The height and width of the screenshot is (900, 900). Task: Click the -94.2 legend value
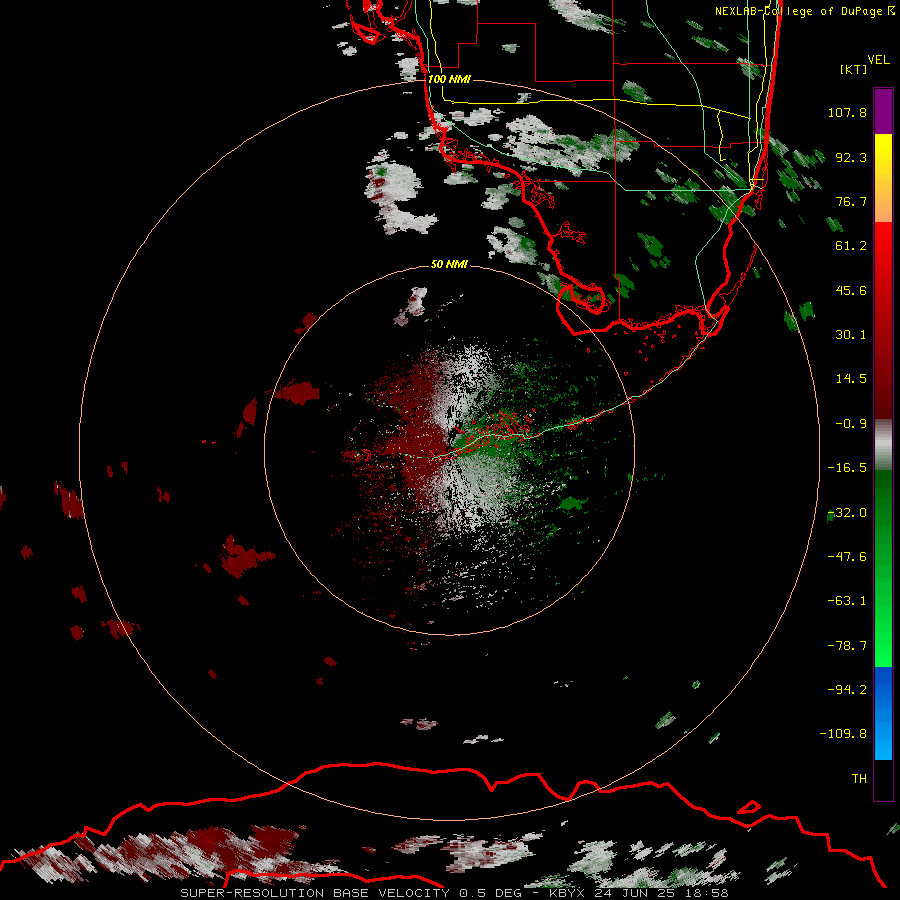847,689
